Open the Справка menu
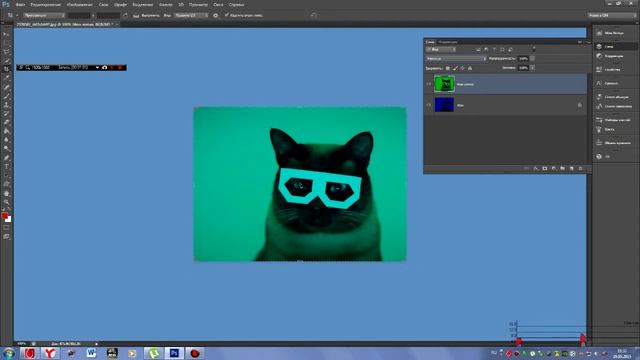The height and width of the screenshot is (360, 640). coord(236,4)
